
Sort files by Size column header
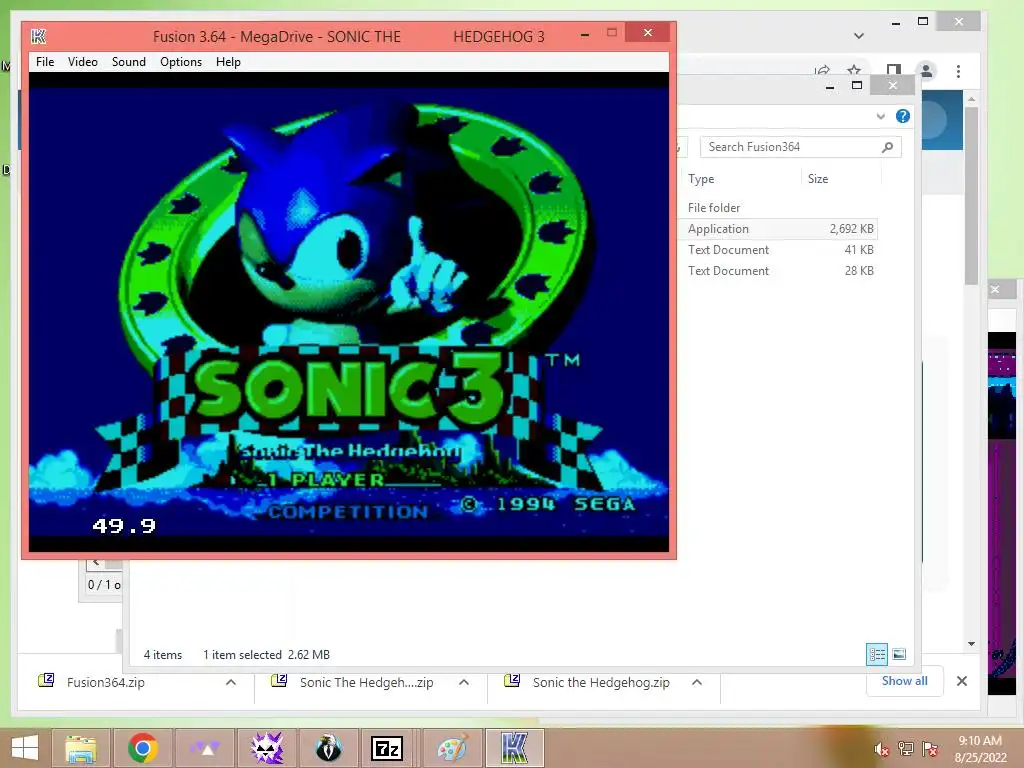[x=818, y=179]
